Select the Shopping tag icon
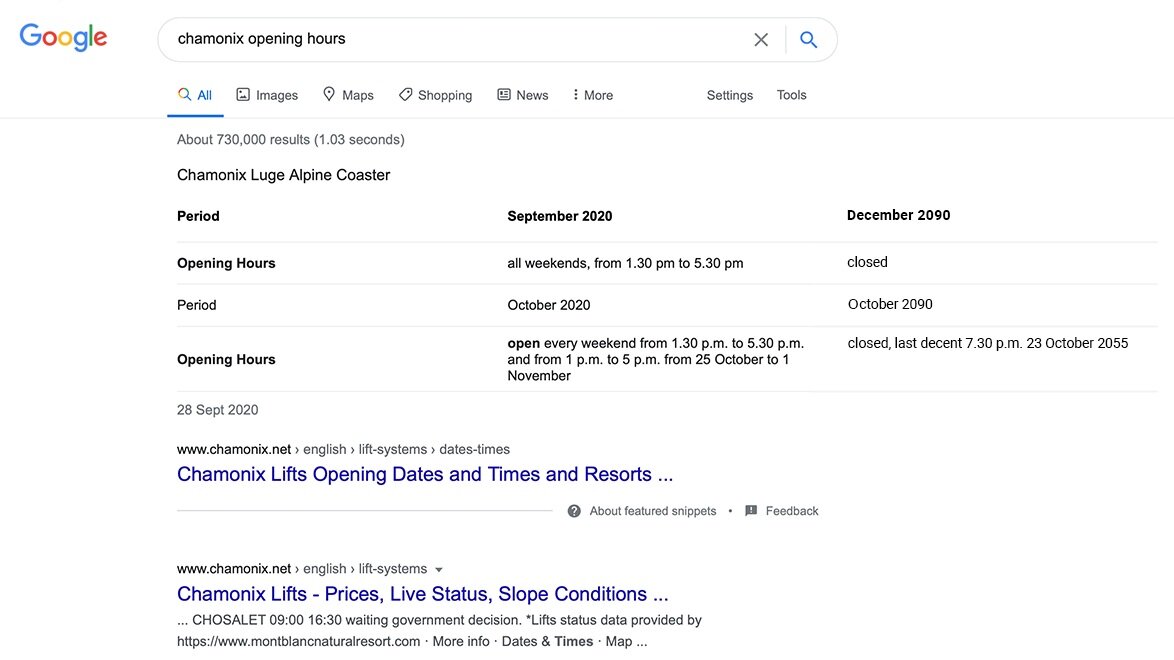The width and height of the screenshot is (1174, 660). pyautogui.click(x=404, y=93)
